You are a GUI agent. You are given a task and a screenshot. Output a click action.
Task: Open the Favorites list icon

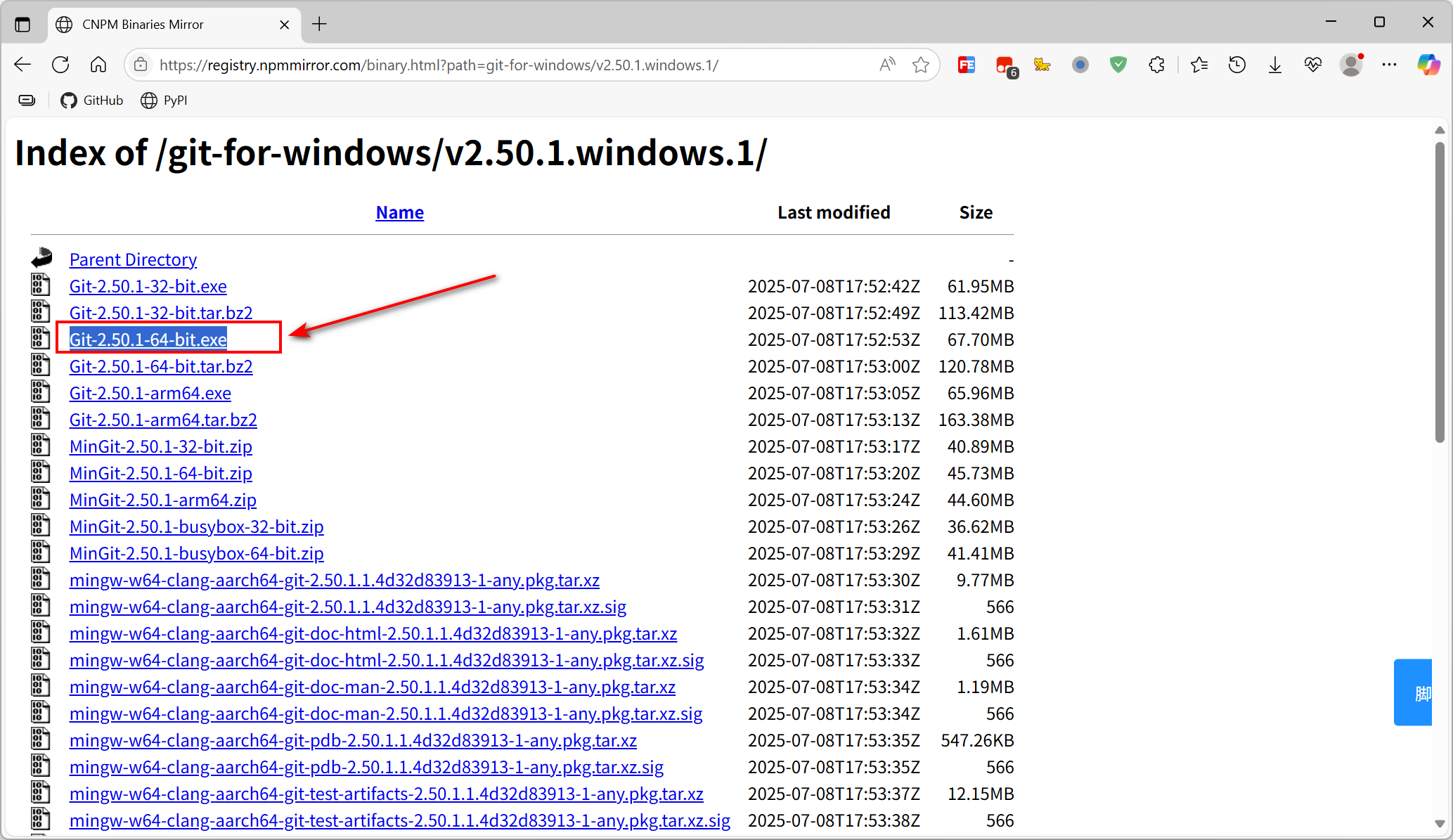[1199, 65]
